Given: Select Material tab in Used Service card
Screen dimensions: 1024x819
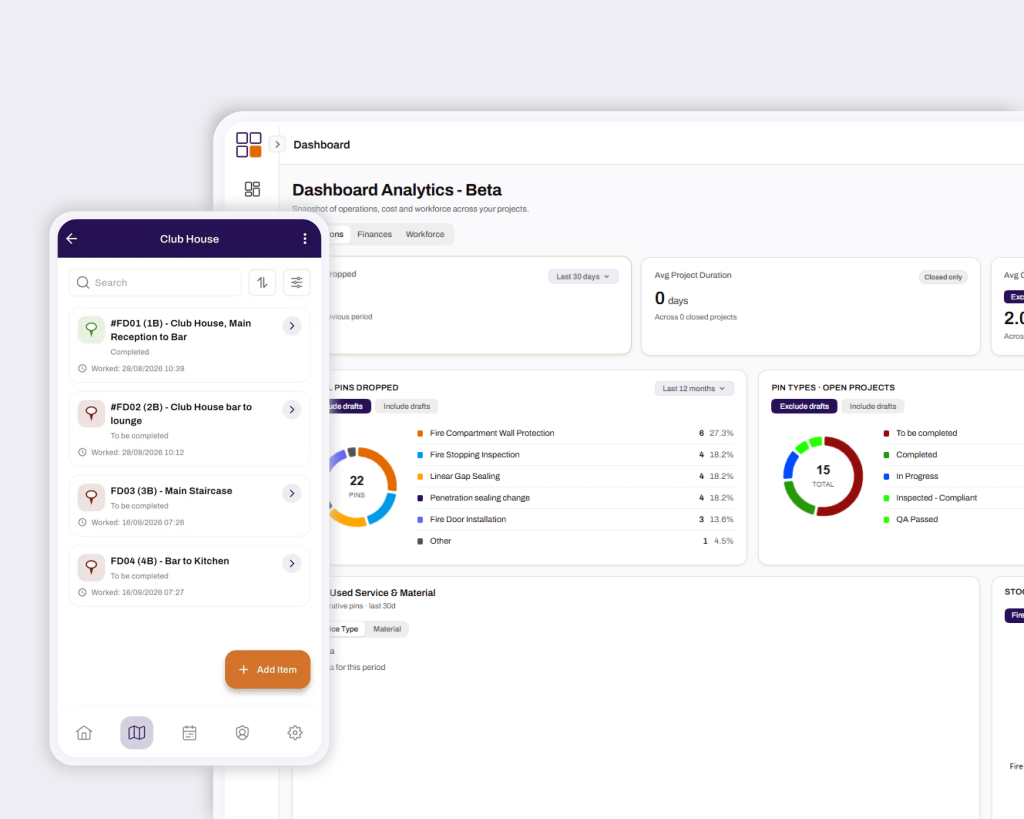Looking at the screenshot, I should (387, 629).
